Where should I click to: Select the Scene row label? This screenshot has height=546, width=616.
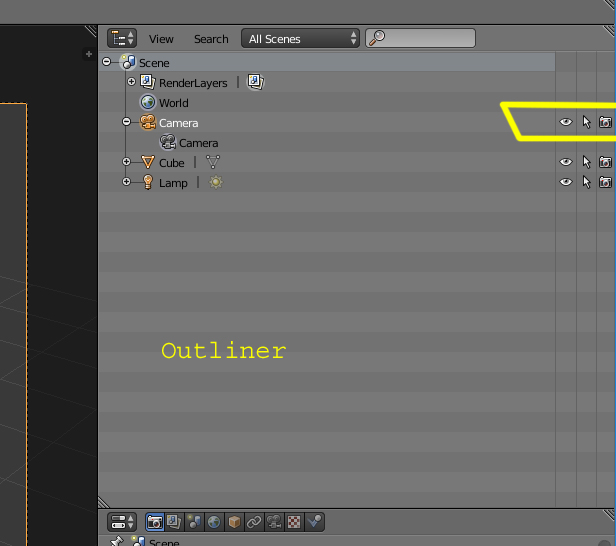tap(154, 63)
